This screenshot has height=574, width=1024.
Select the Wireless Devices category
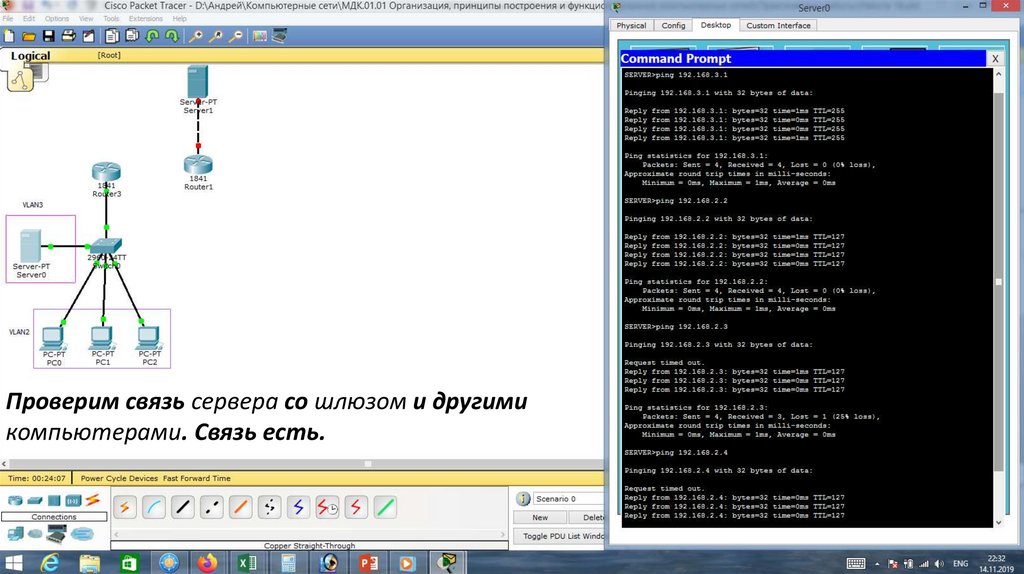coord(73,501)
